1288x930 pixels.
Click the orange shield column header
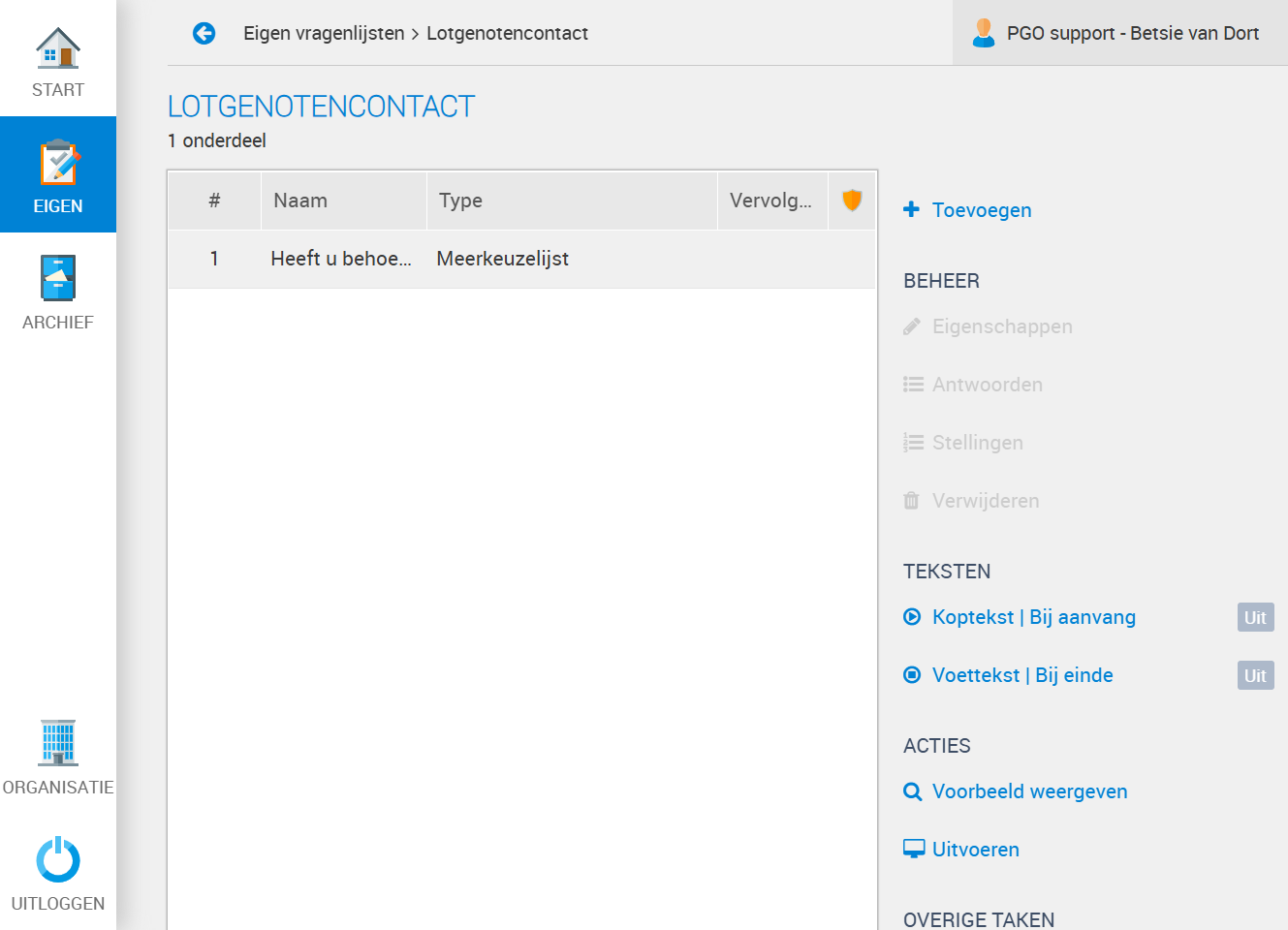[852, 201]
